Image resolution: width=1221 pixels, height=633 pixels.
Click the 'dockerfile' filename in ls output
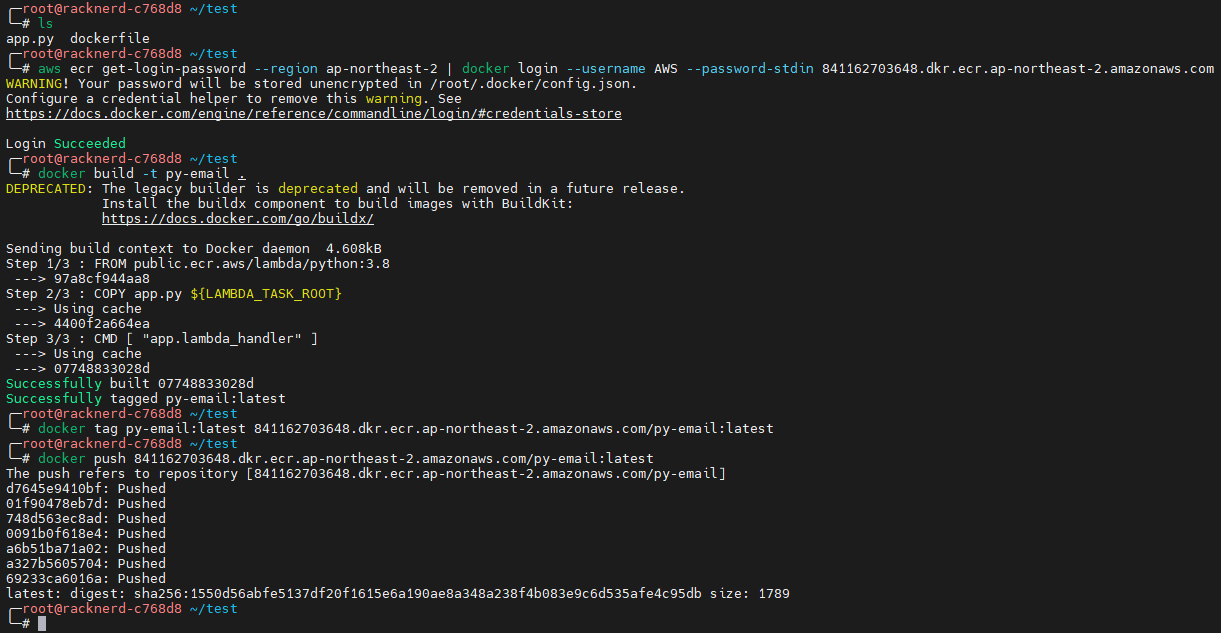[110, 39]
